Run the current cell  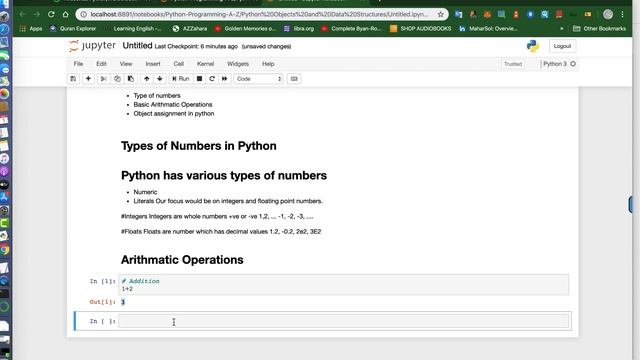(x=180, y=79)
